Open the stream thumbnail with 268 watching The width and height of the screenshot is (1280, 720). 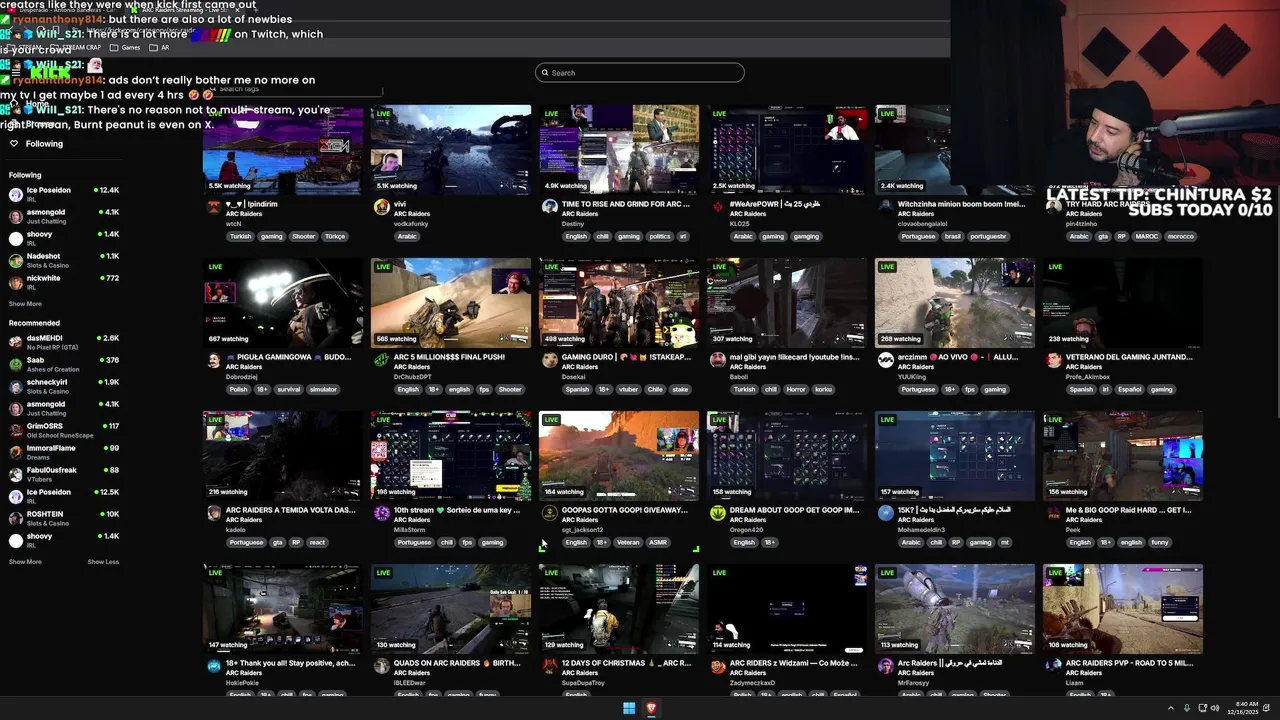point(955,303)
